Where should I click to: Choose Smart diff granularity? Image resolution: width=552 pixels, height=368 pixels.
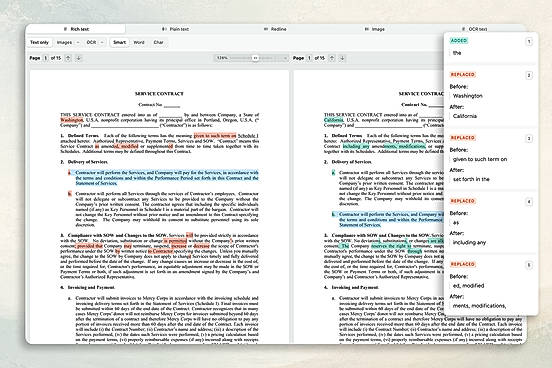click(x=119, y=42)
